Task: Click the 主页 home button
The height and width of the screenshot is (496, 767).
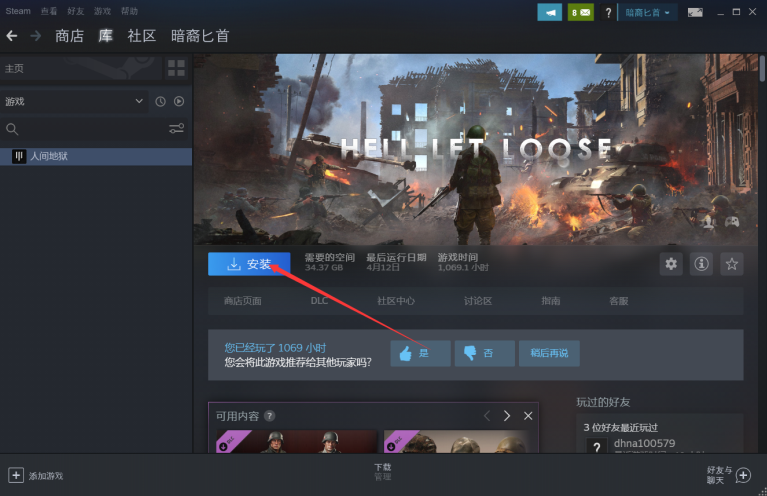Action: (81, 68)
